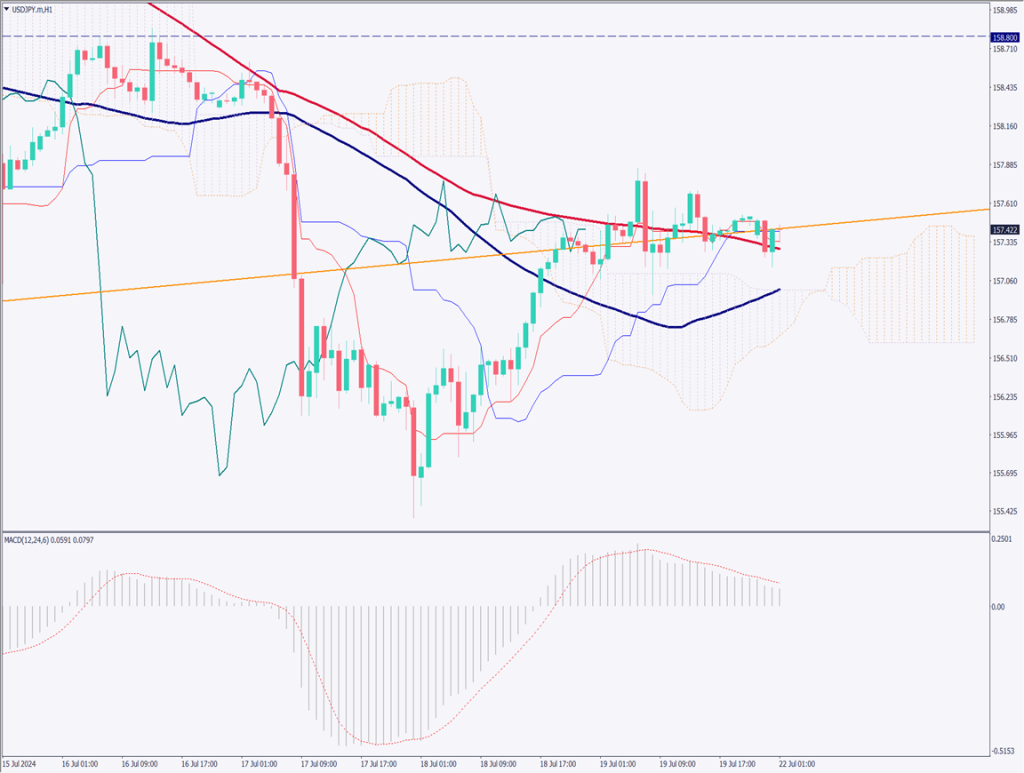Select the dashed horizontal line at 158.800
Image resolution: width=1024 pixels, height=773 pixels.
[x=500, y=36]
